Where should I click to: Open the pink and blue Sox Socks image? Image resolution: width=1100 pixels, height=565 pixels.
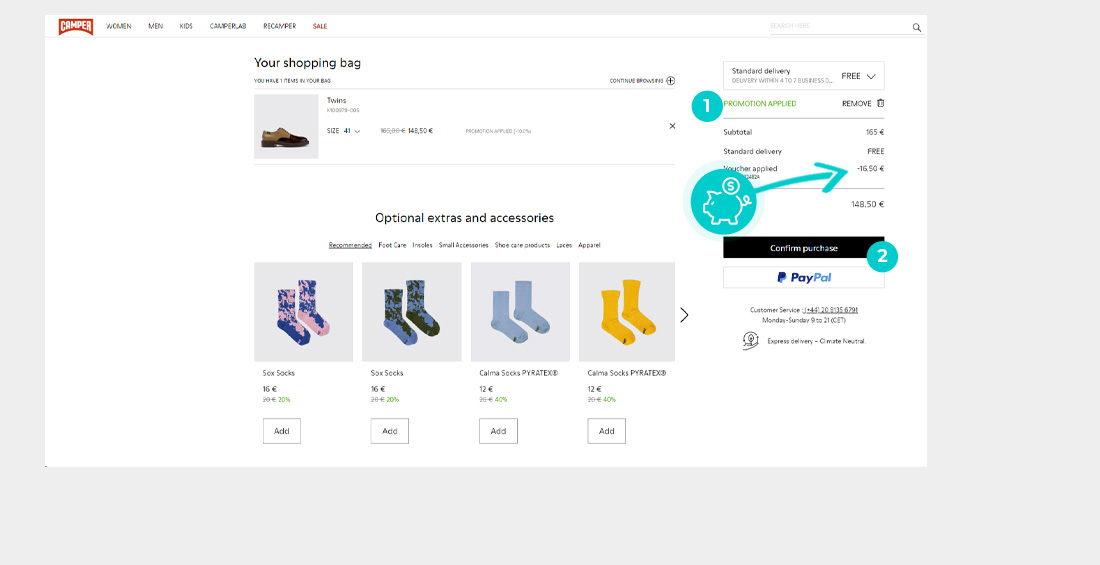tap(304, 312)
